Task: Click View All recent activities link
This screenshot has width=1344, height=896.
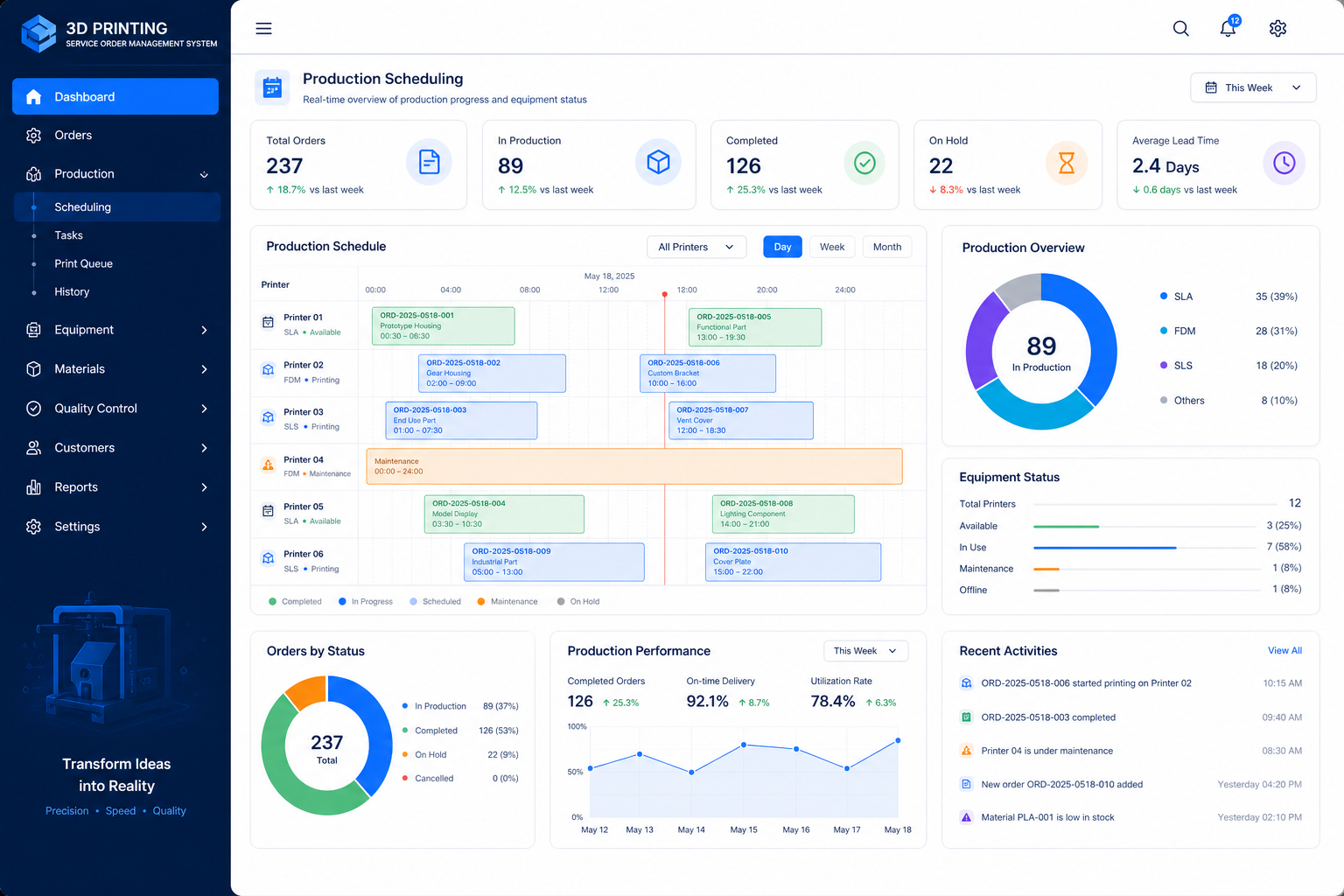Action: [x=1284, y=651]
